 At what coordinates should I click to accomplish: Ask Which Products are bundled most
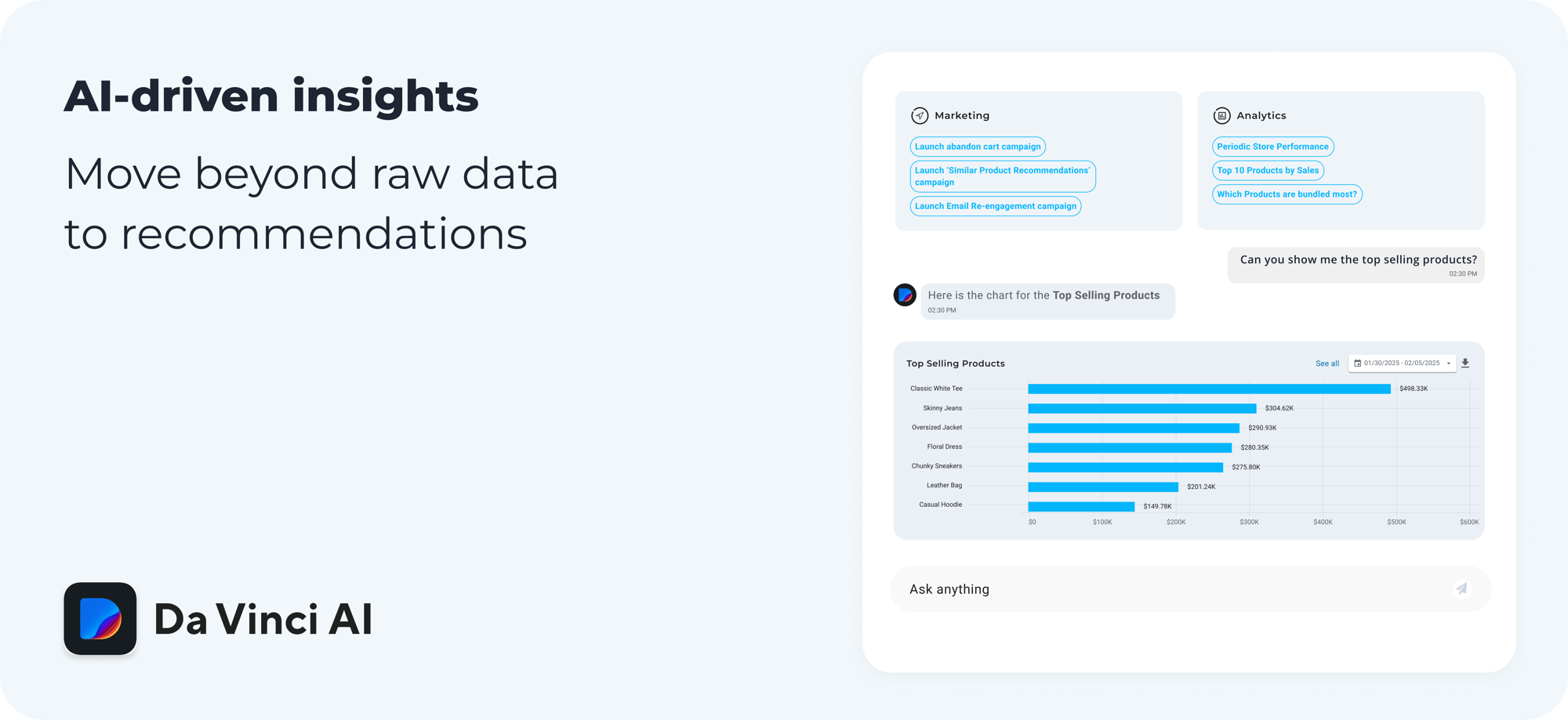(x=1287, y=194)
